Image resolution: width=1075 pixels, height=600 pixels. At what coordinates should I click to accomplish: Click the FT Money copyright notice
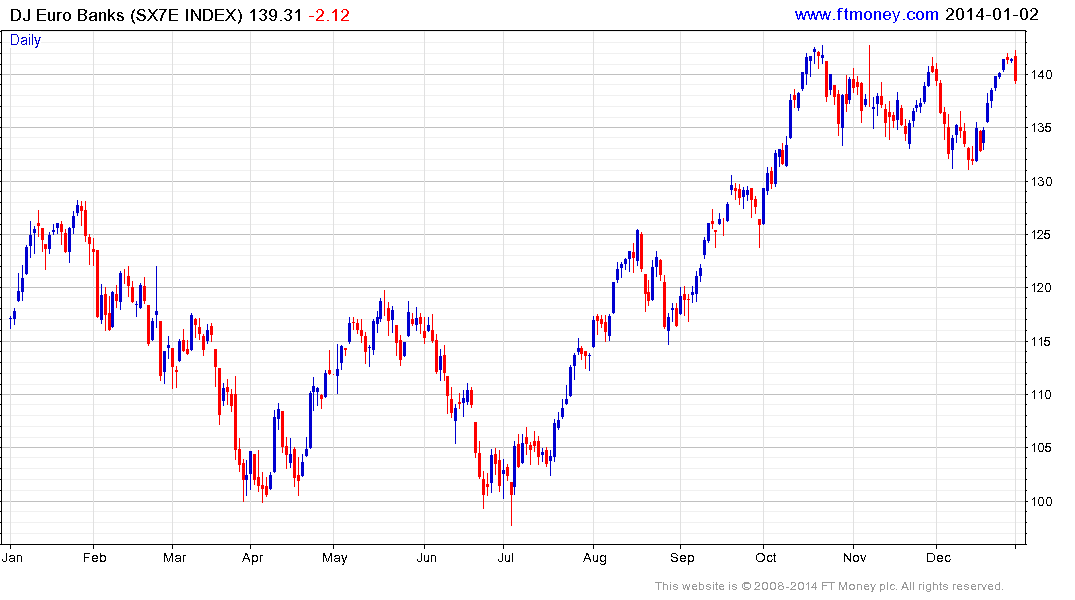click(x=829, y=586)
